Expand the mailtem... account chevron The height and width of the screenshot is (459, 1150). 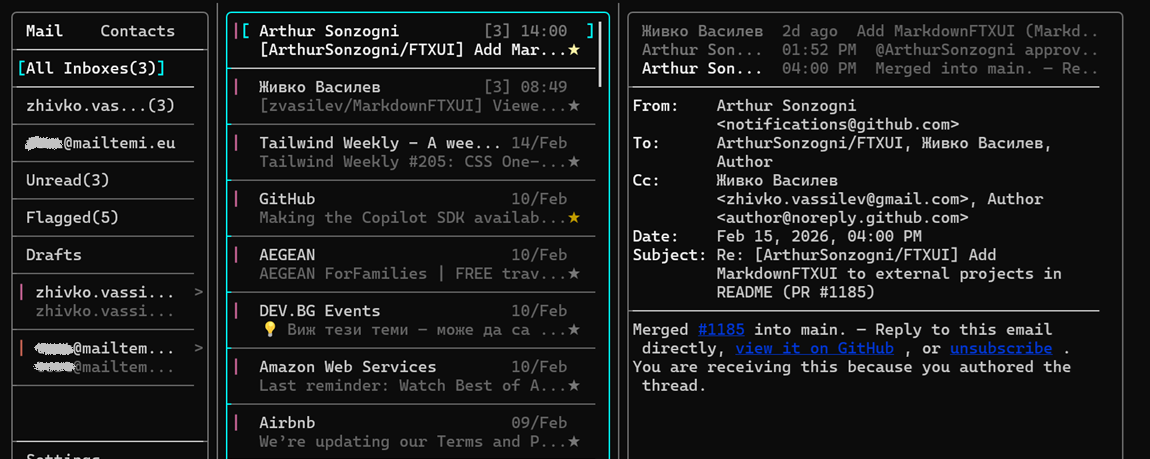tap(198, 348)
